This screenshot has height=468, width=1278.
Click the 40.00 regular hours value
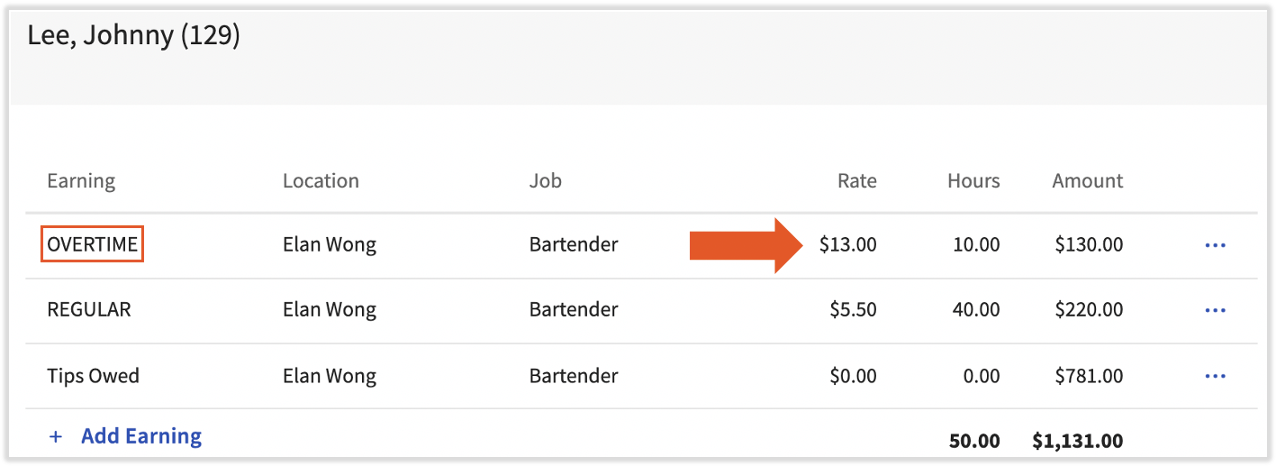click(x=976, y=310)
